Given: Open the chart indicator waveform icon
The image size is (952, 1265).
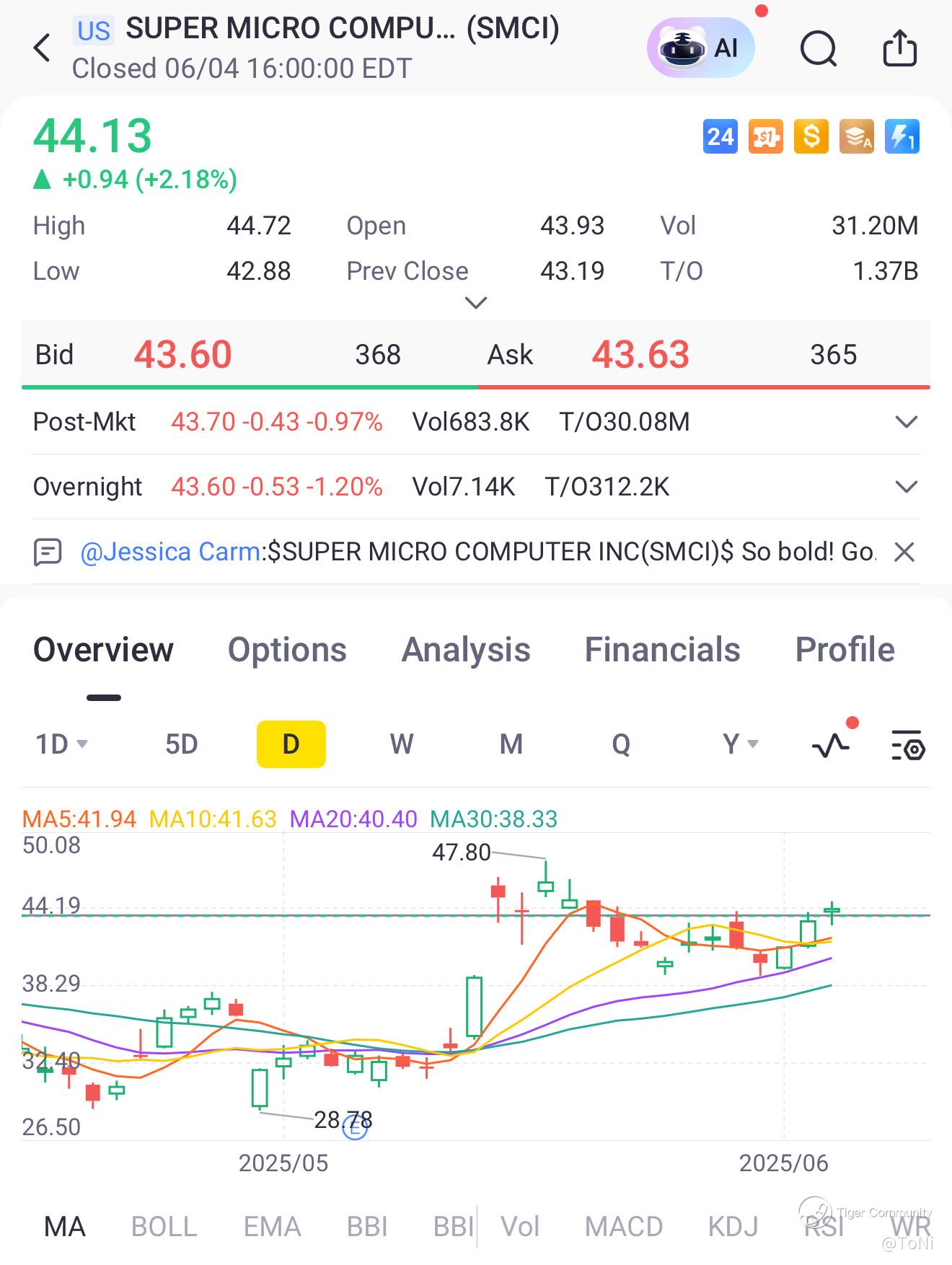Looking at the screenshot, I should tap(831, 744).
